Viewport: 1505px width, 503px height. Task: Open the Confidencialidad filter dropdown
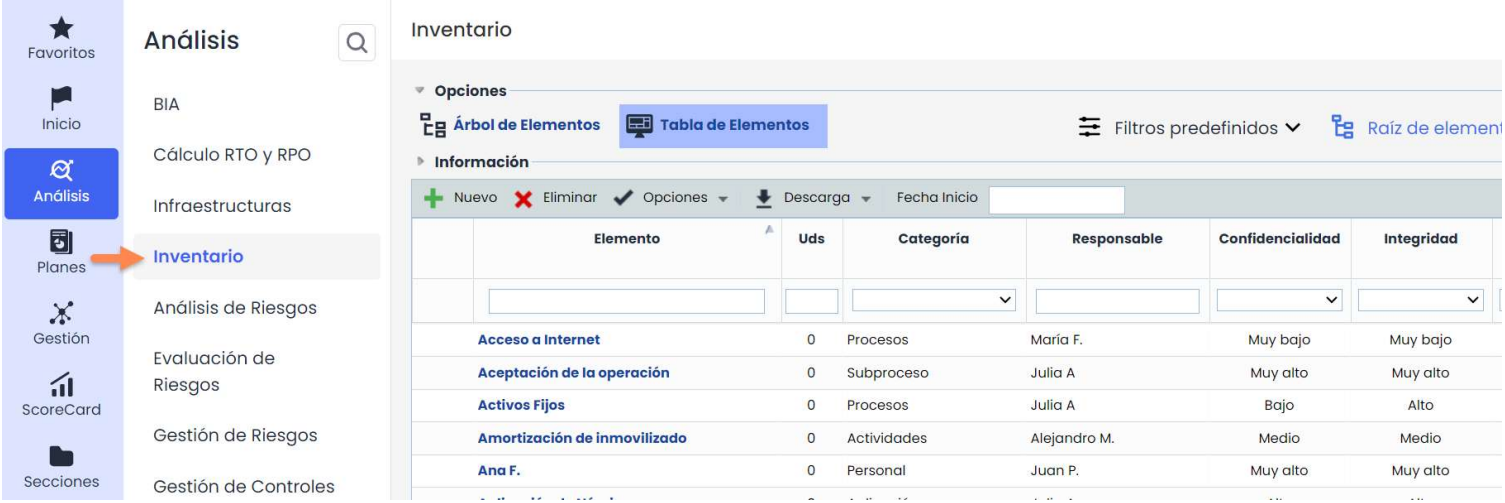(1278, 300)
